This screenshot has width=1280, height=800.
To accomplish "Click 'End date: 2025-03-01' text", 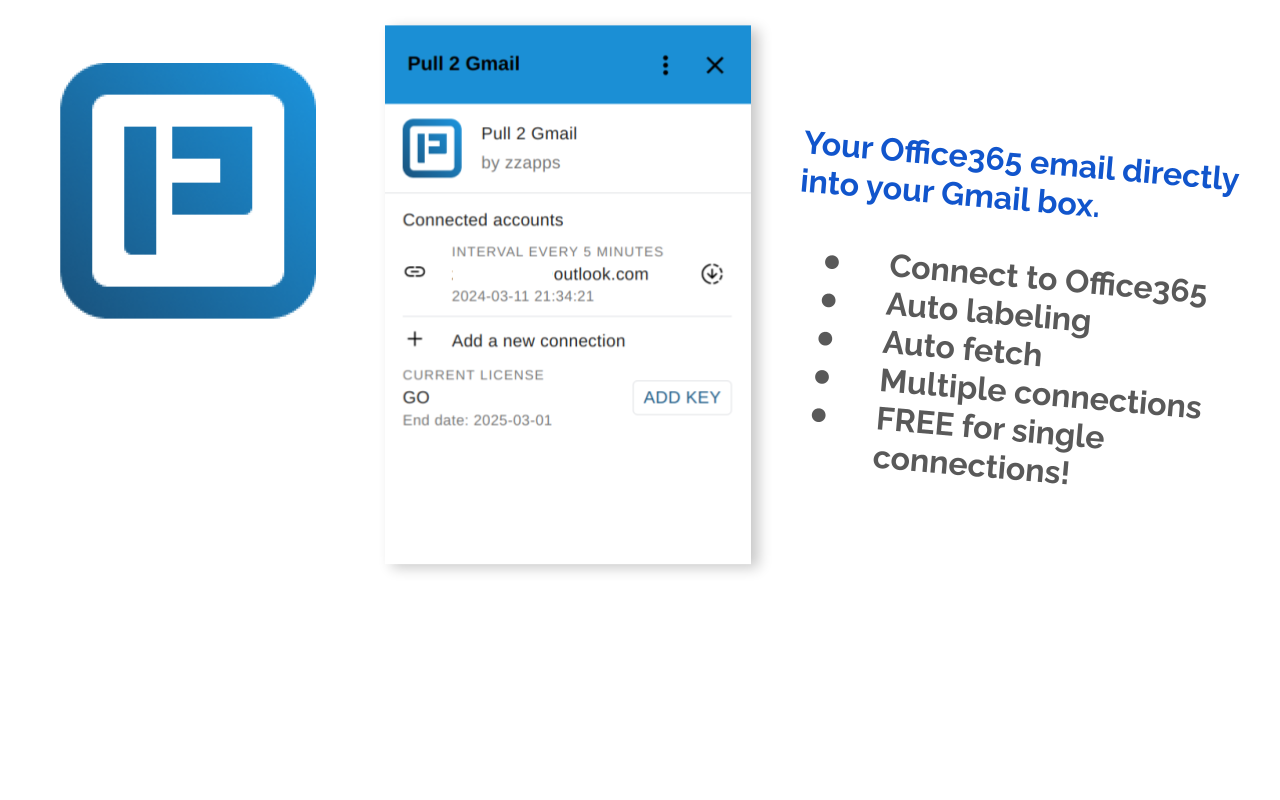I will [x=477, y=420].
